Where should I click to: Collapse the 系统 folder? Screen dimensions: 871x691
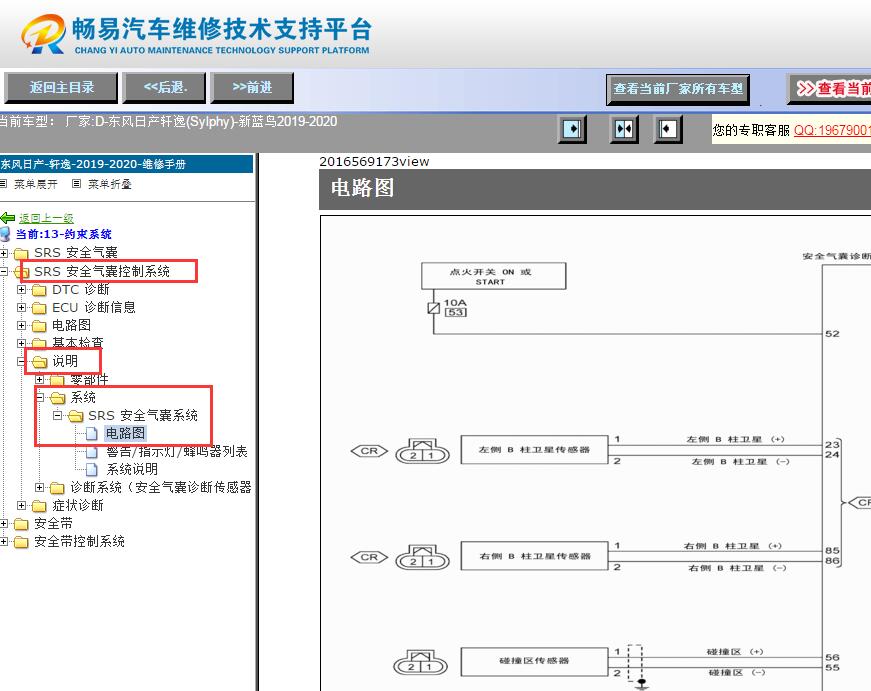39,397
